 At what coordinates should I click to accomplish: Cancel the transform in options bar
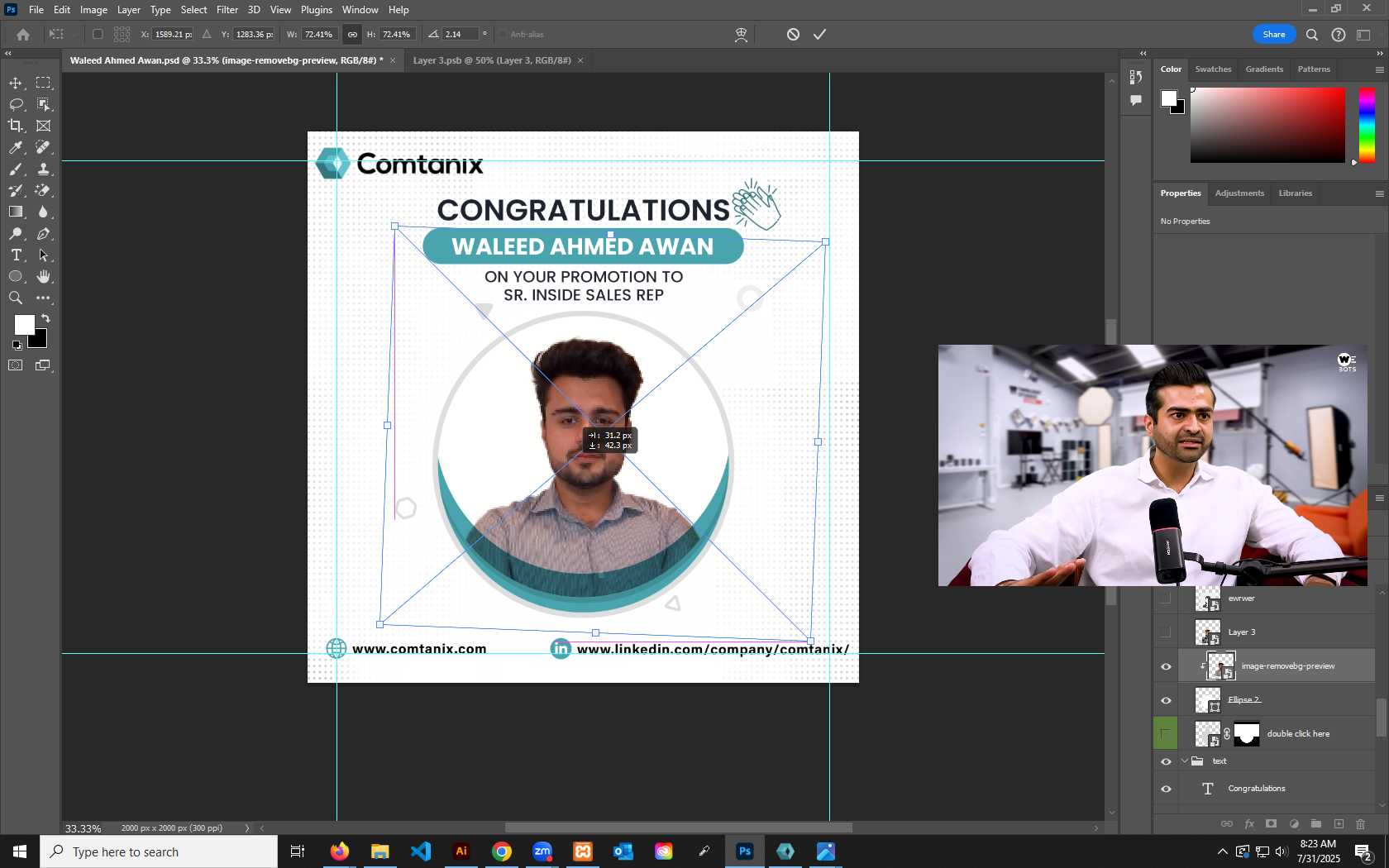point(793,34)
